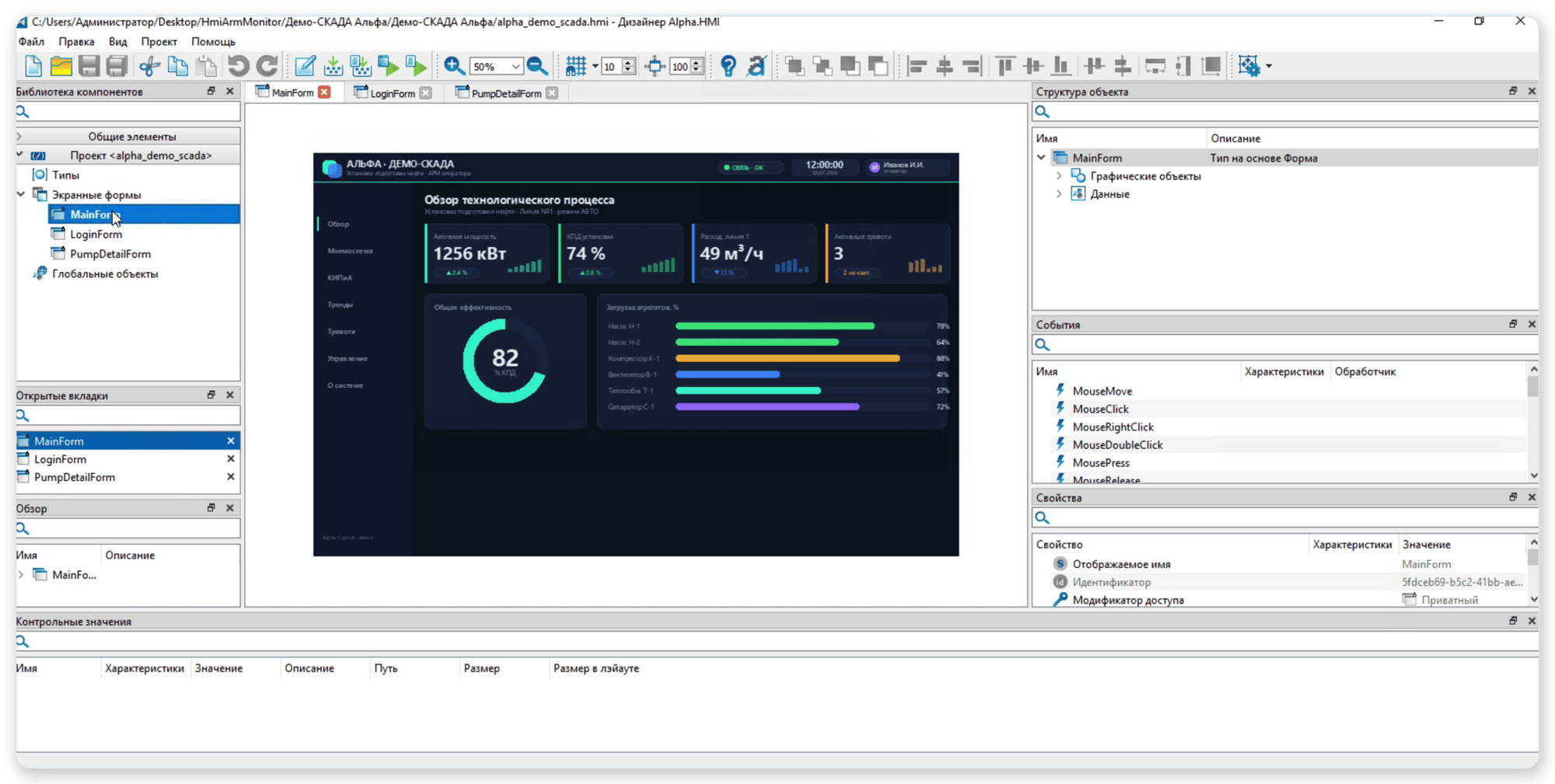Click the Zoom Out magnifier icon
The height and width of the screenshot is (784, 1555).
tap(537, 66)
